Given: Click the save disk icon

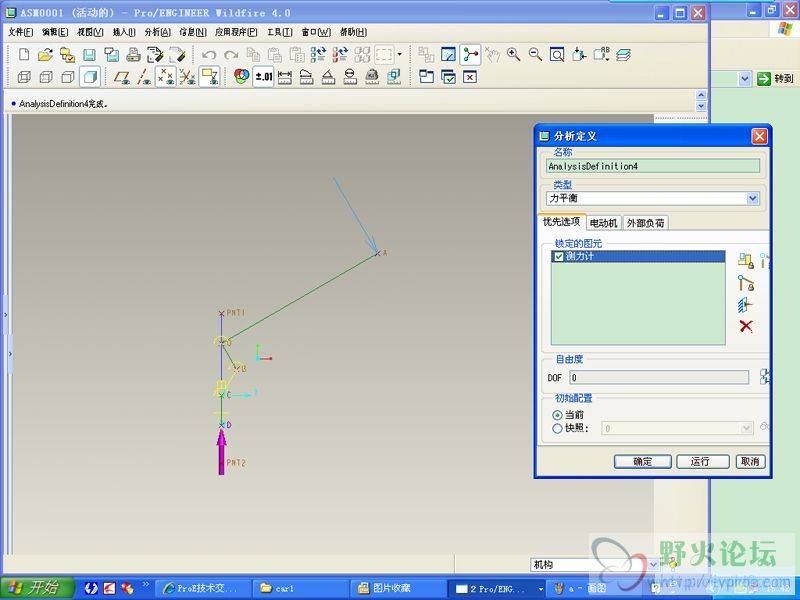Looking at the screenshot, I should pos(89,54).
